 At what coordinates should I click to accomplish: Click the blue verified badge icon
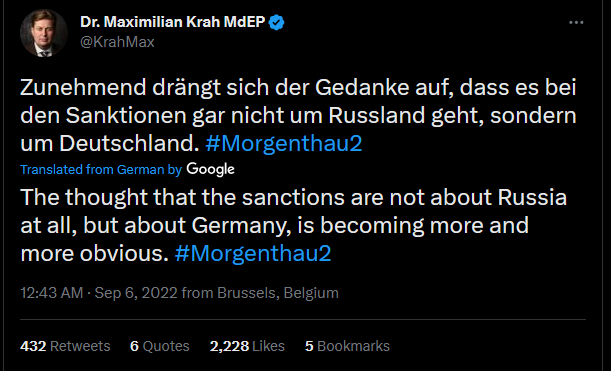[277, 22]
